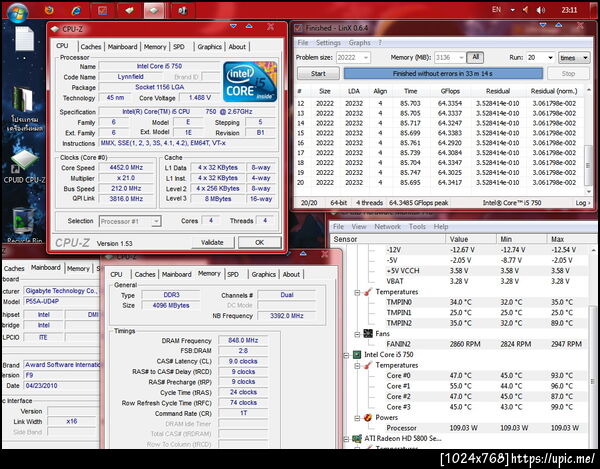Viewport: 600px width, 469px height.
Task: Open the Graphics tab in top CPU-Z
Action: [209, 47]
